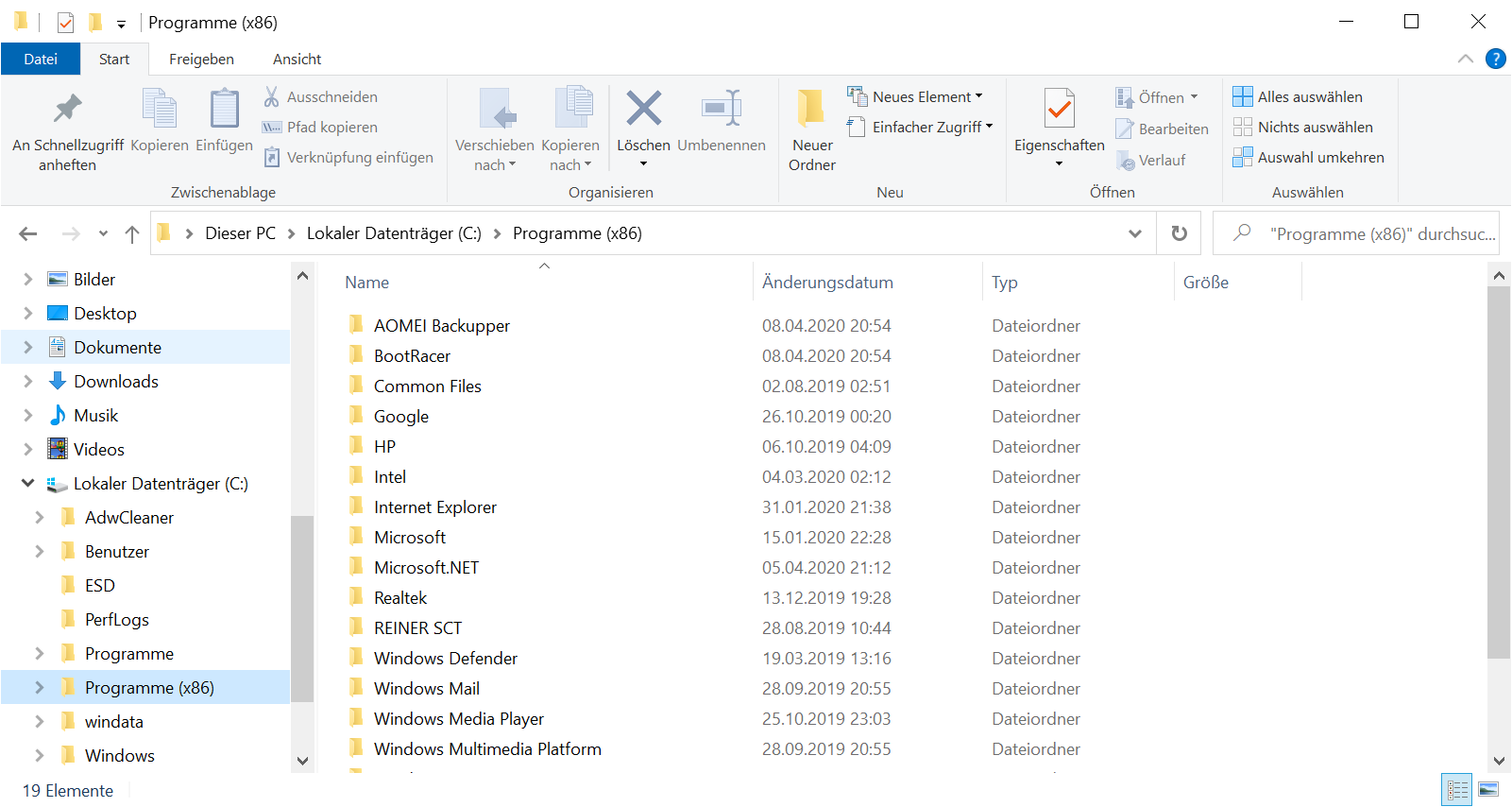Sort by the Name column header
The image size is (1512, 807).
click(x=367, y=283)
